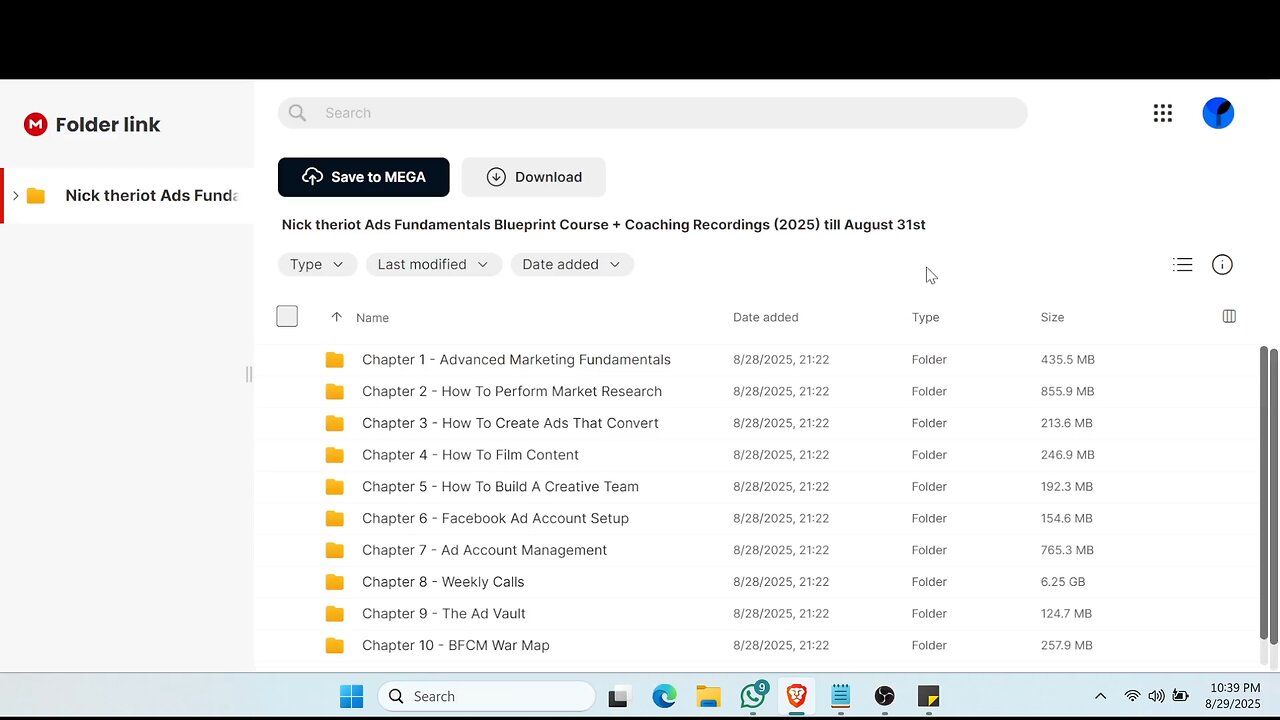Image resolution: width=1280 pixels, height=720 pixels.
Task: Click the Download button
Action: pyautogui.click(x=534, y=177)
